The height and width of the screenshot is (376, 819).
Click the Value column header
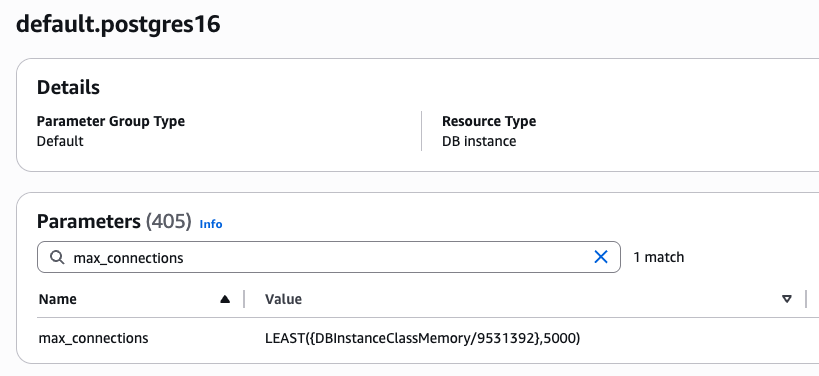coord(283,299)
